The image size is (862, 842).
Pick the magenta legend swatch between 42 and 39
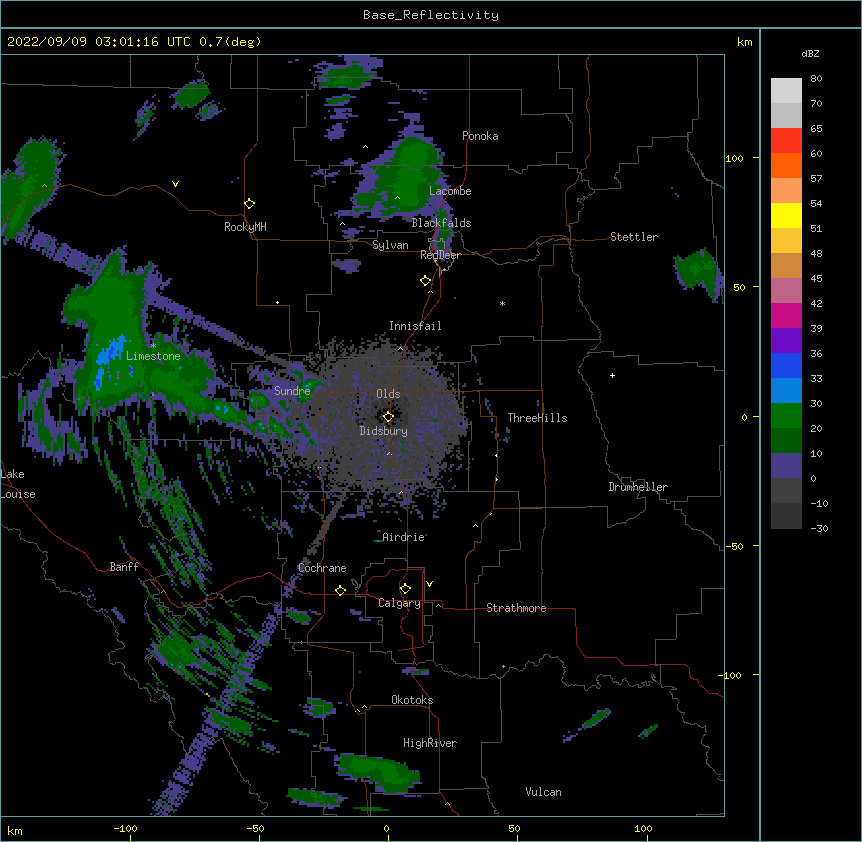click(x=786, y=315)
